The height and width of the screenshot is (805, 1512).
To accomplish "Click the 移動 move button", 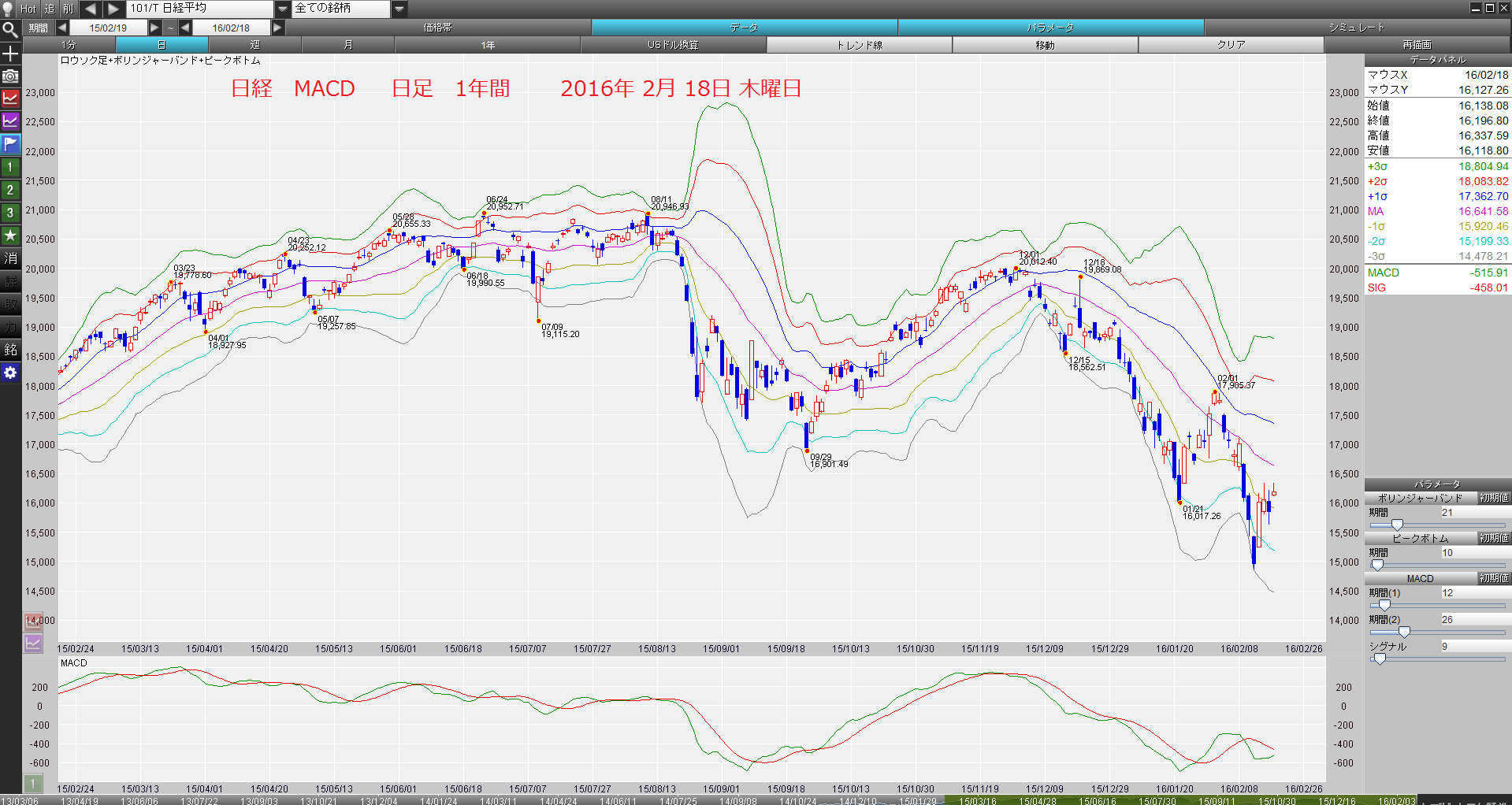I will [x=1046, y=45].
